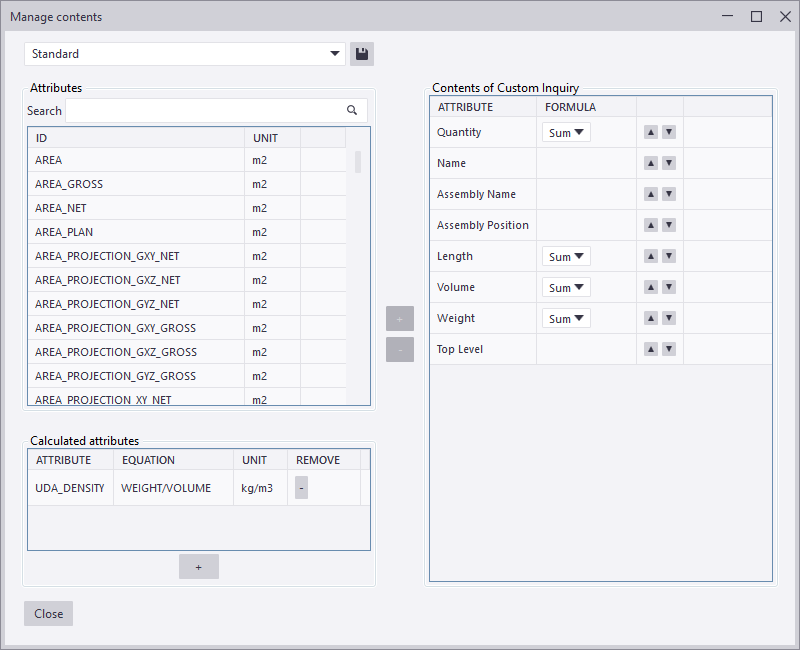Open the Sum formula dropdown for Quantity
800x650 pixels.
click(565, 131)
